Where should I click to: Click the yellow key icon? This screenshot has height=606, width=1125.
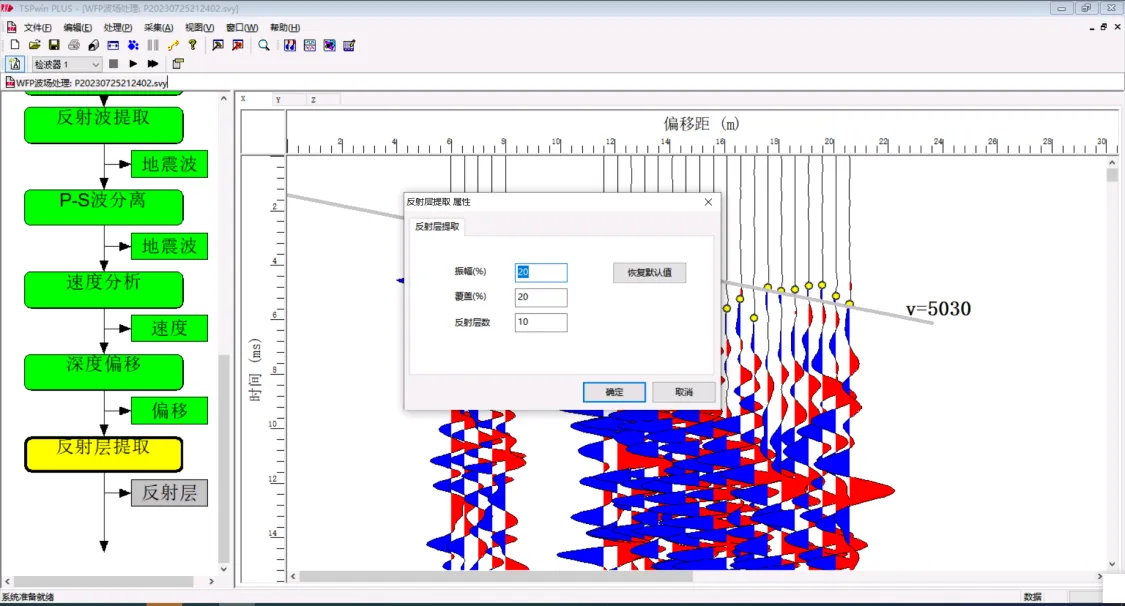point(173,45)
